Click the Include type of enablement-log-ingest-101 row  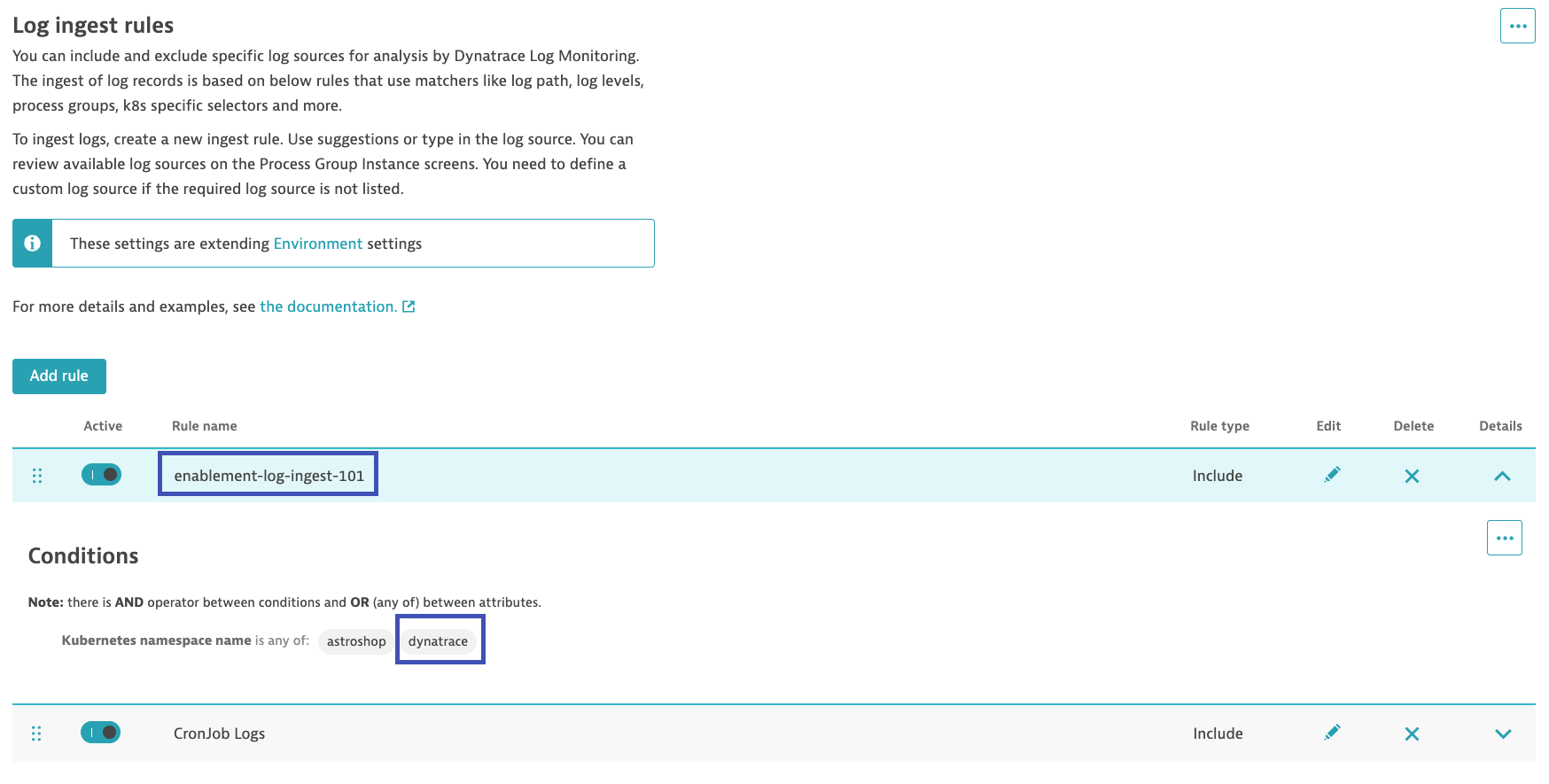point(1218,476)
